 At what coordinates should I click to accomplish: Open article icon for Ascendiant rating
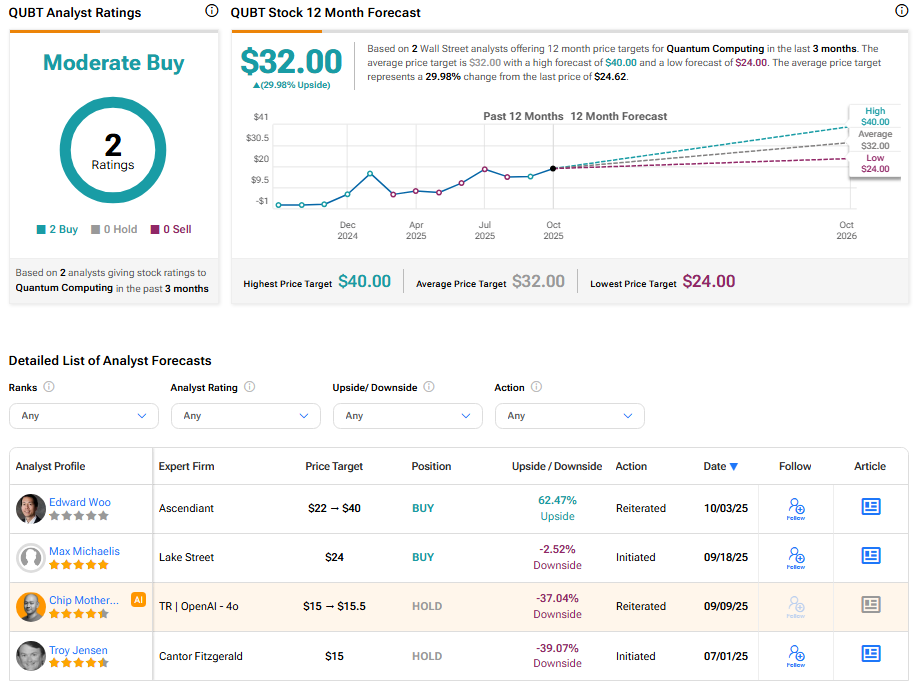pyautogui.click(x=870, y=507)
